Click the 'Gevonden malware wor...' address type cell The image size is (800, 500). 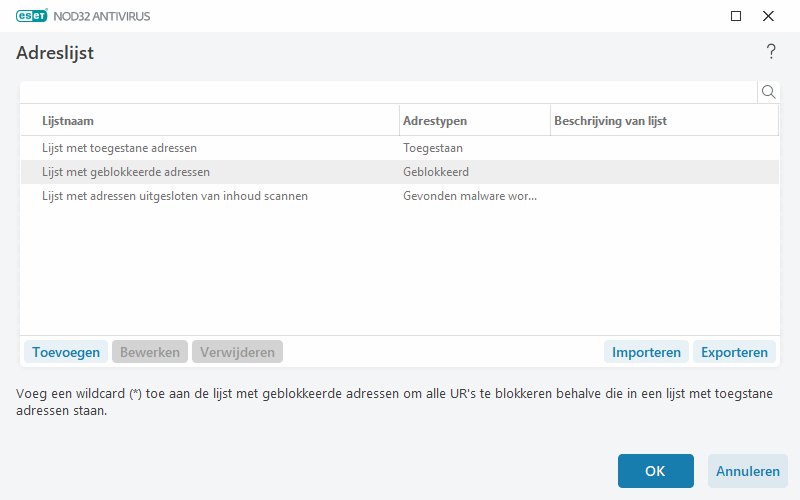click(x=469, y=196)
